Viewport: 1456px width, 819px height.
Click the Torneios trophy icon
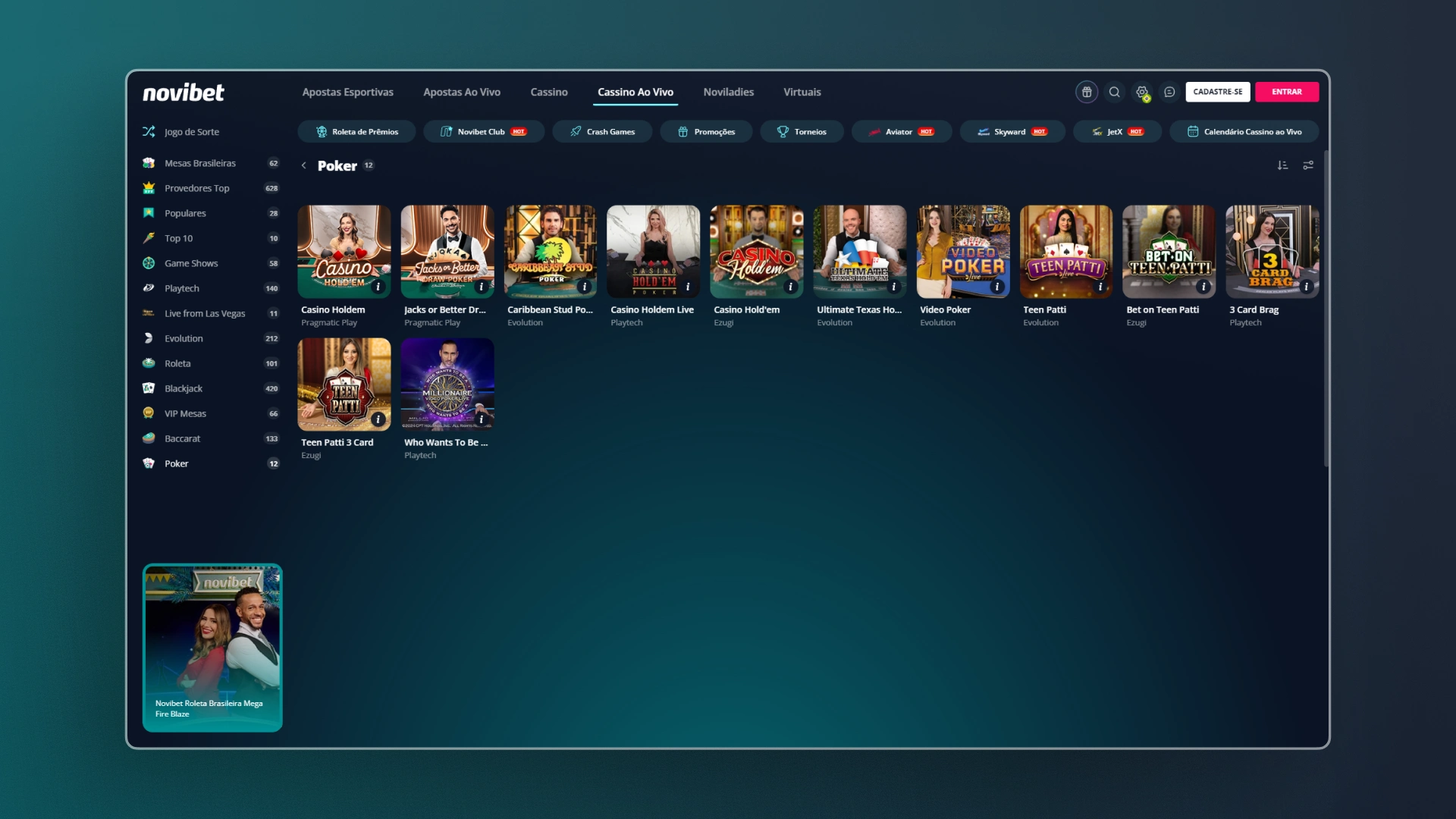tap(783, 131)
